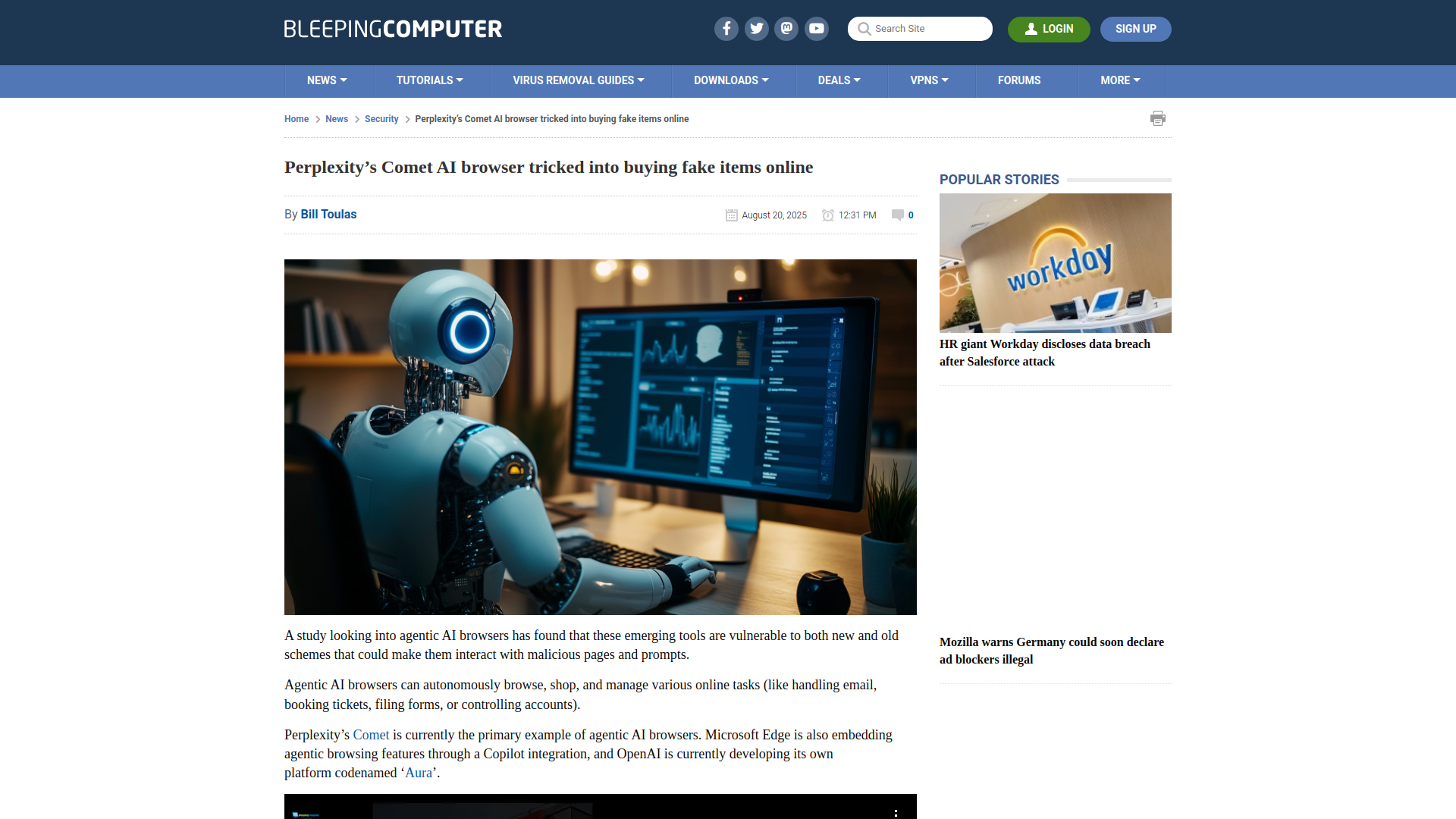Open the Forums menu item
Screen dimensions: 1456x819
(x=1019, y=80)
